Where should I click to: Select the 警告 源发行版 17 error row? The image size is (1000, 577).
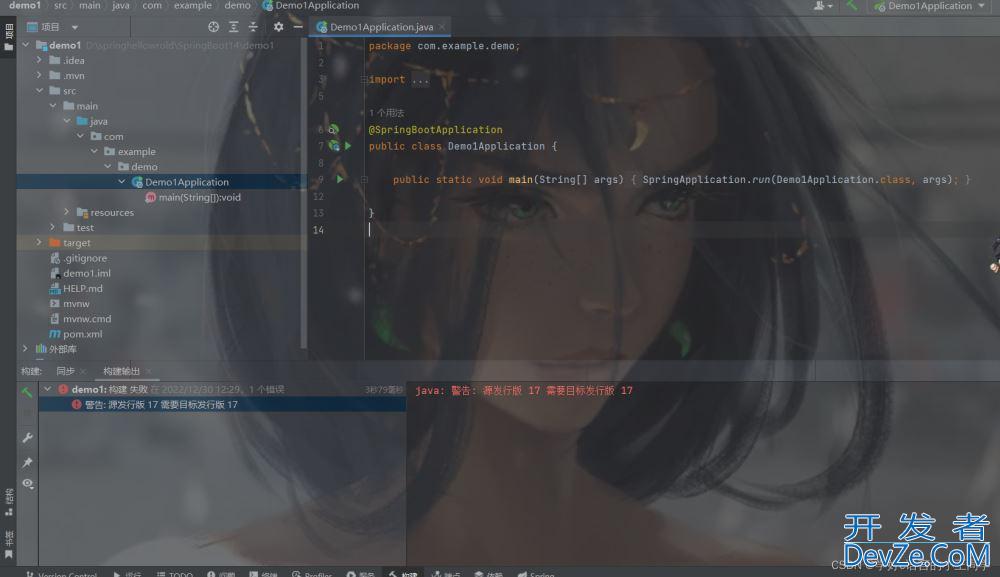222,404
